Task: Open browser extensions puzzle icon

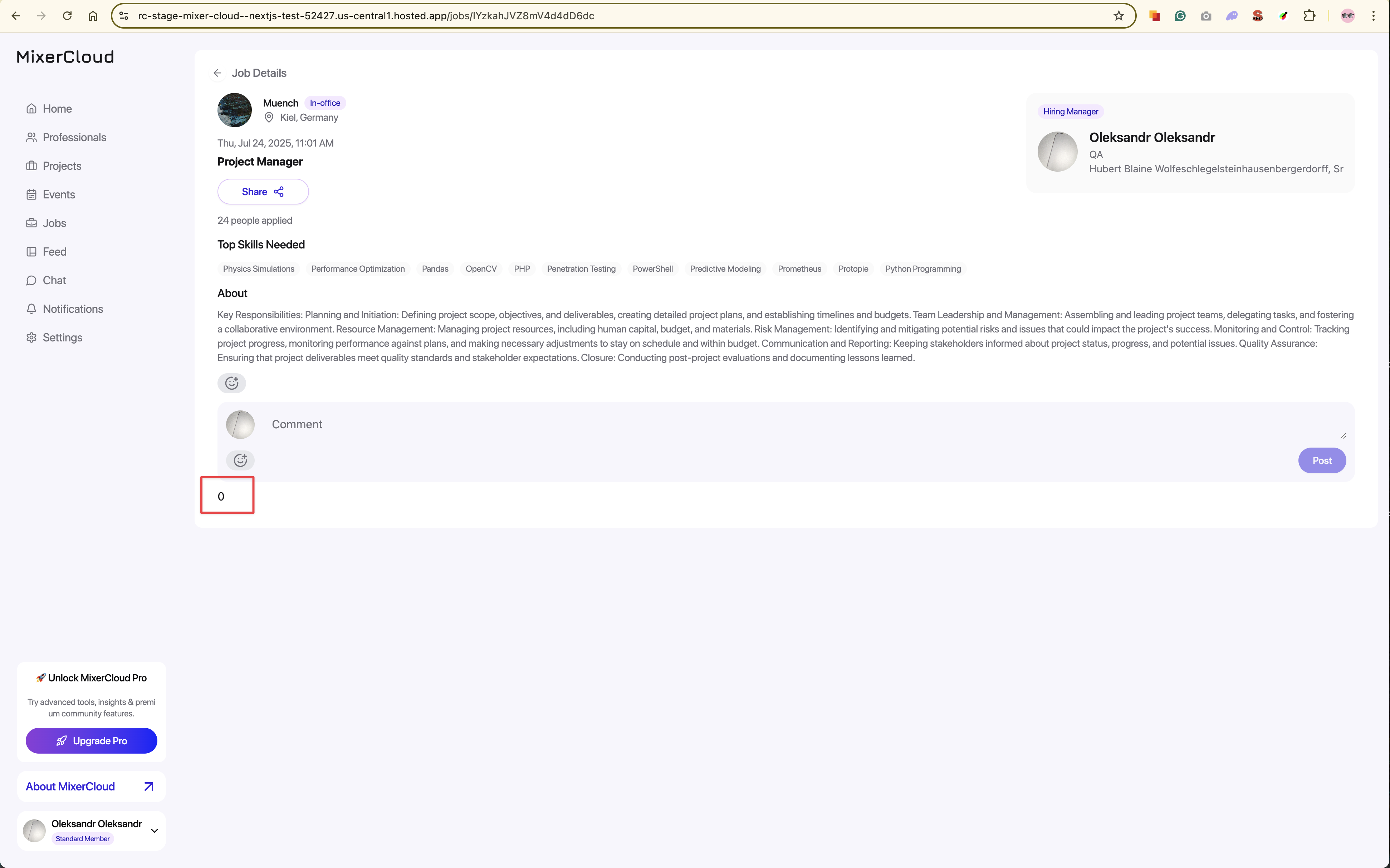Action: click(x=1309, y=16)
